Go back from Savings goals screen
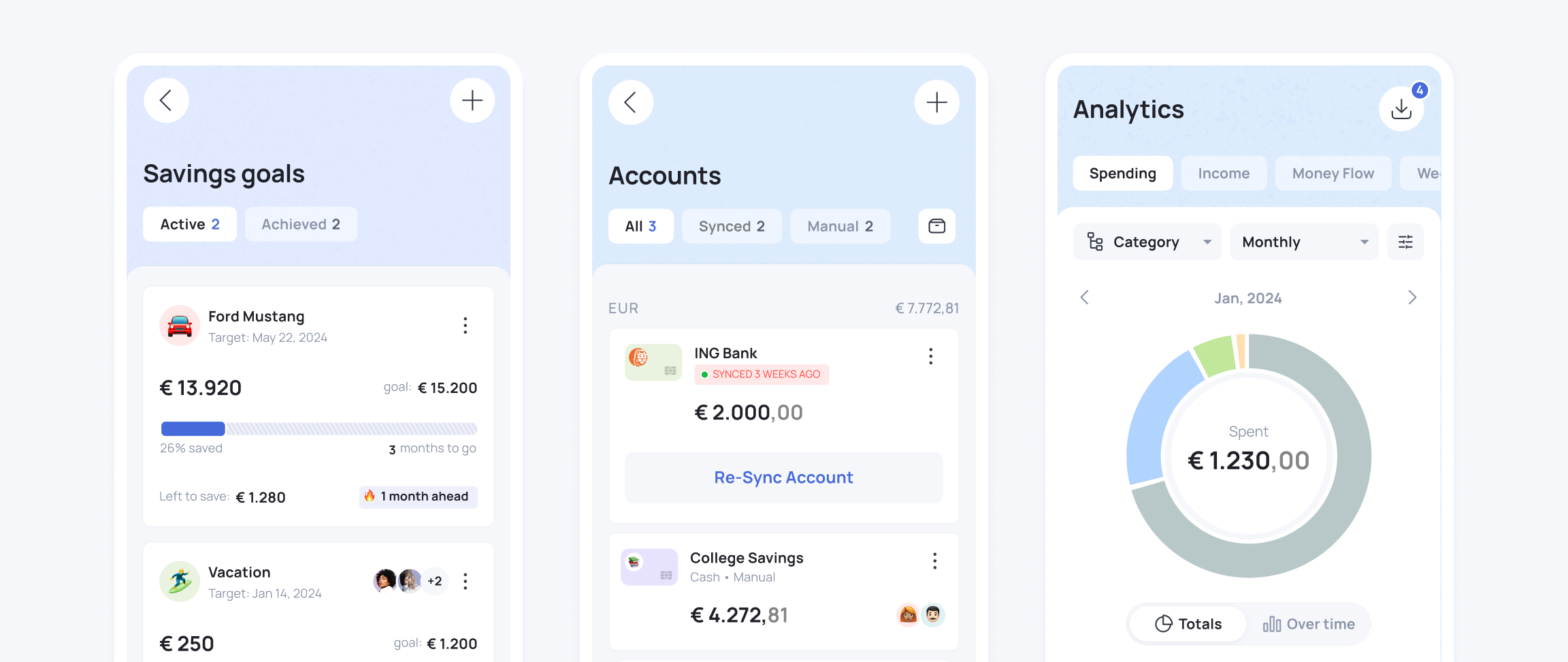The image size is (1568, 662). (166, 101)
